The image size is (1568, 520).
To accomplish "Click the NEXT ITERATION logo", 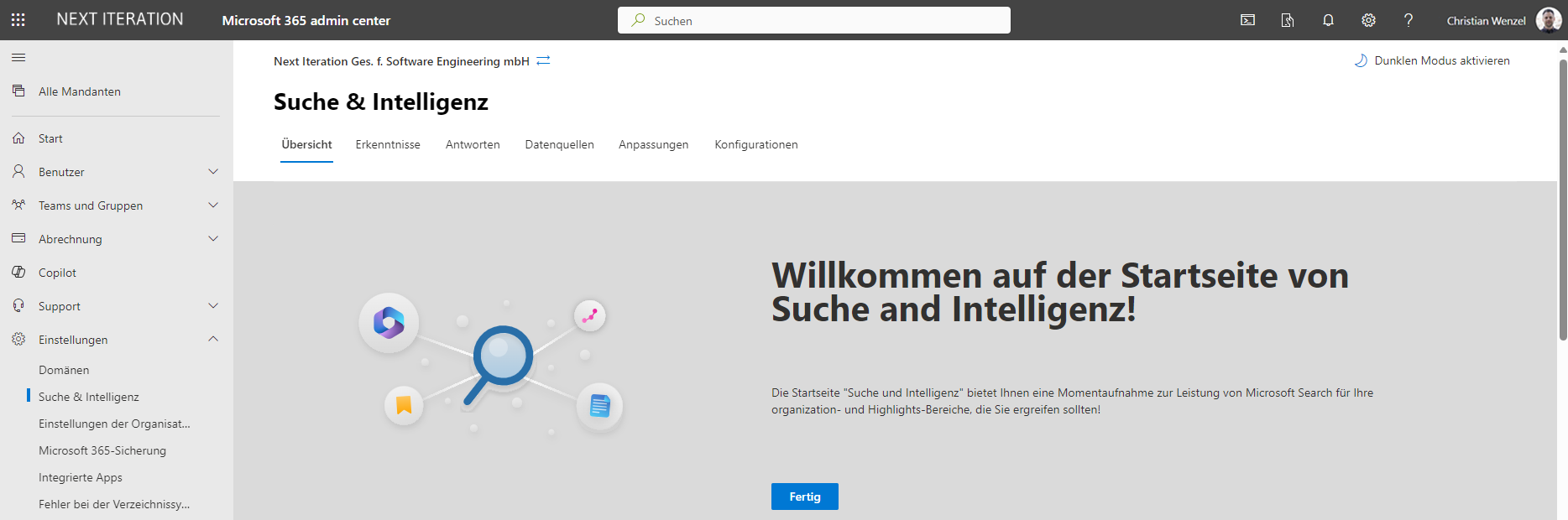I will point(120,19).
